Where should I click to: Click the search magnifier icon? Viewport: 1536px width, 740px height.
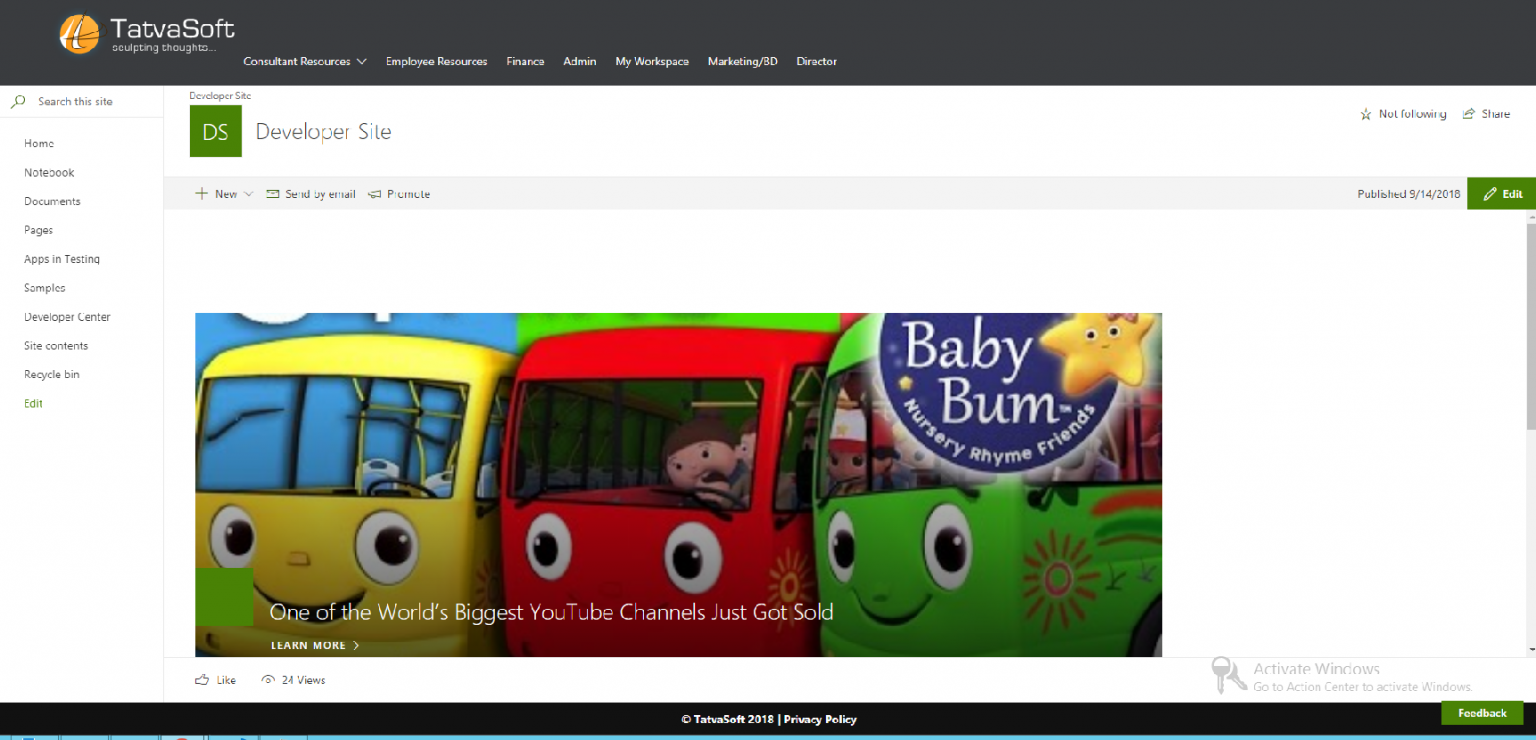pos(18,101)
